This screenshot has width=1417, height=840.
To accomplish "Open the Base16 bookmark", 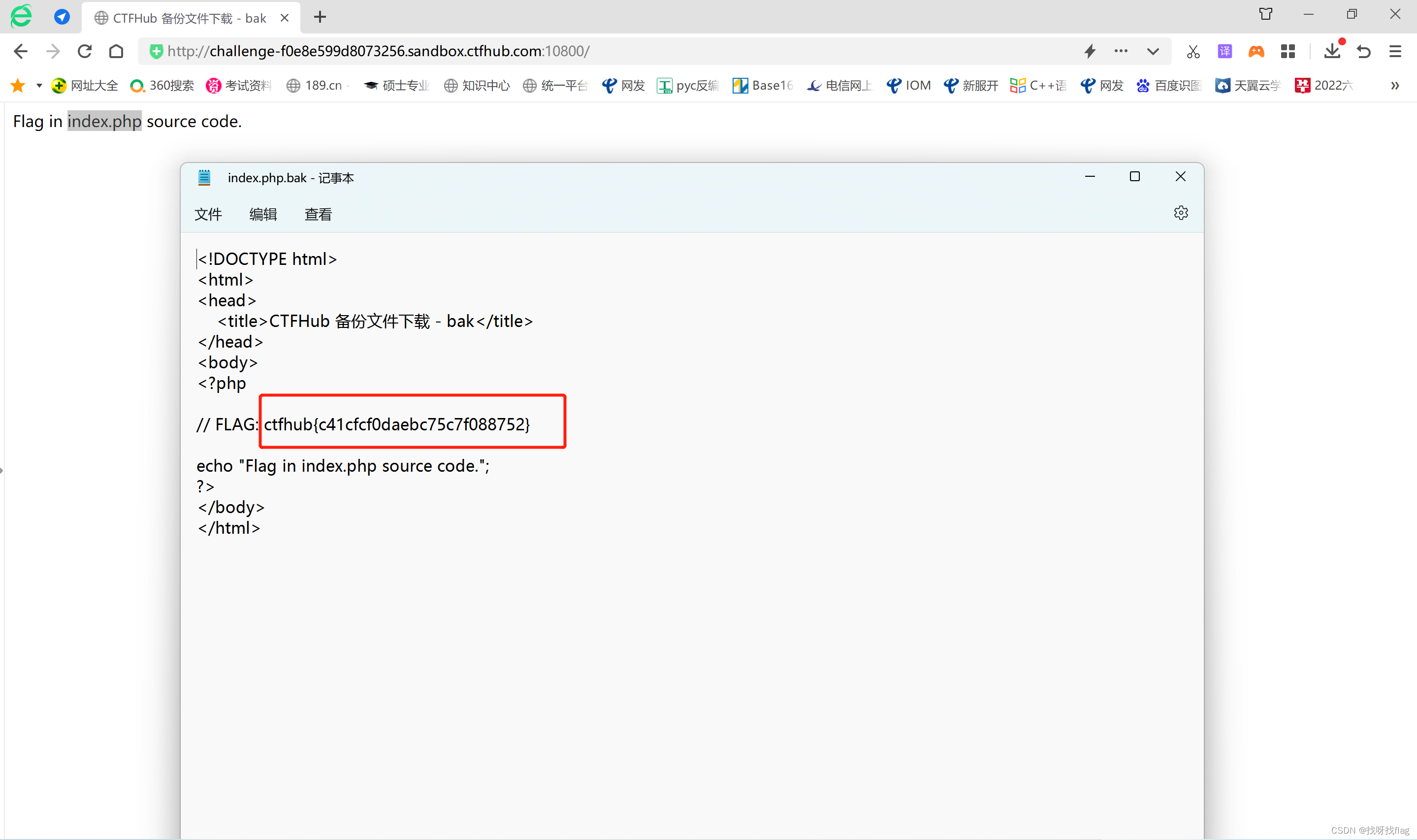I will 762,86.
